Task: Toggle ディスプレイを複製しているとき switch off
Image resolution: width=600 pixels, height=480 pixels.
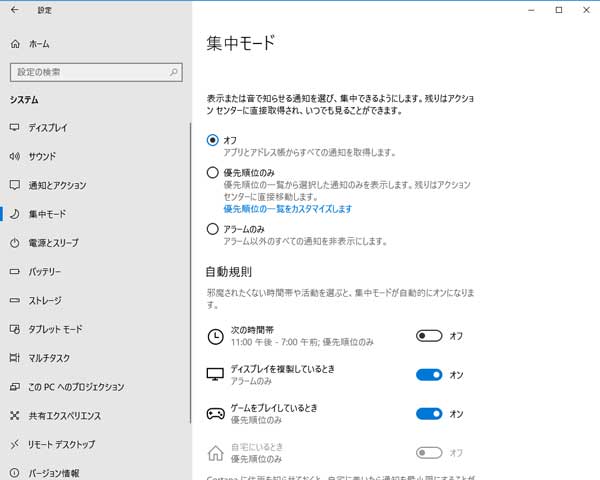Action: tap(429, 375)
